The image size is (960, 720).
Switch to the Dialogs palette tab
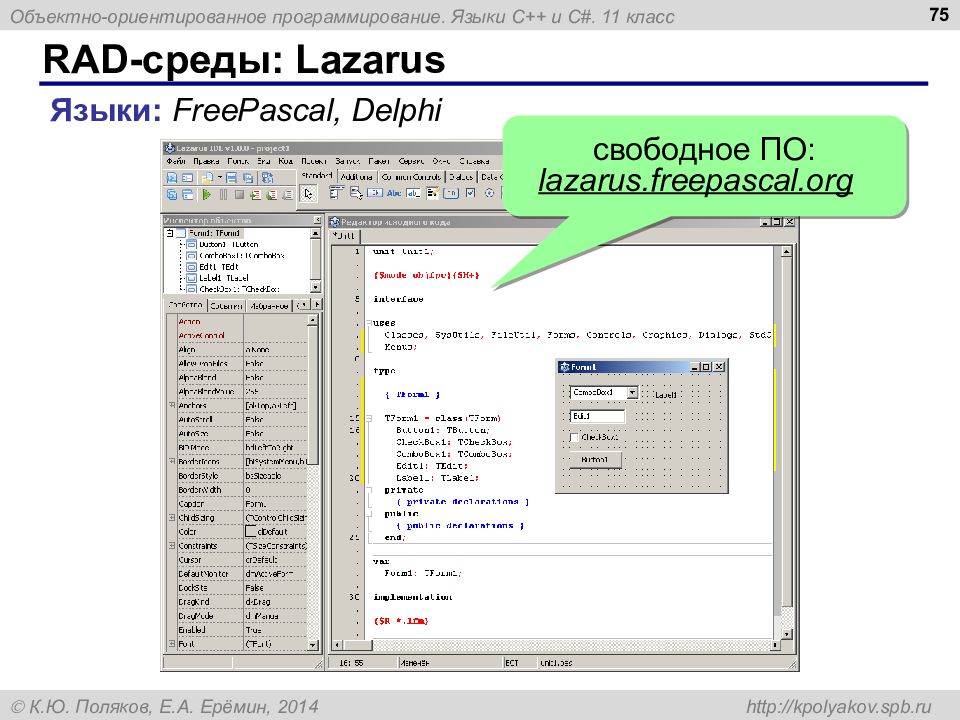click(x=461, y=177)
